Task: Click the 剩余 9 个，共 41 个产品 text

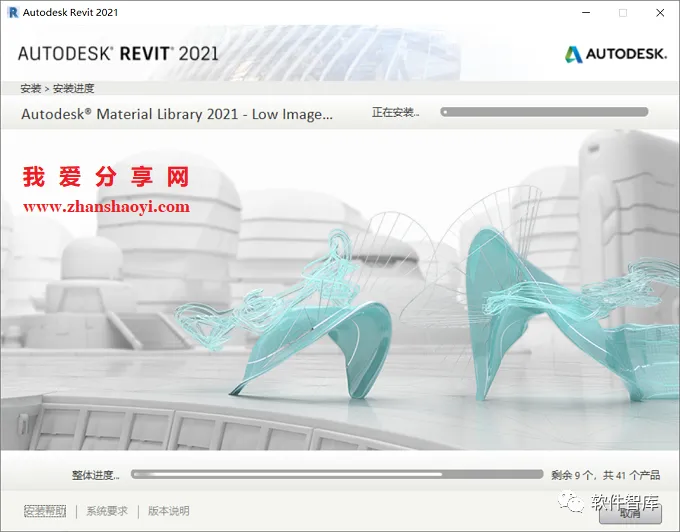Action: click(605, 475)
